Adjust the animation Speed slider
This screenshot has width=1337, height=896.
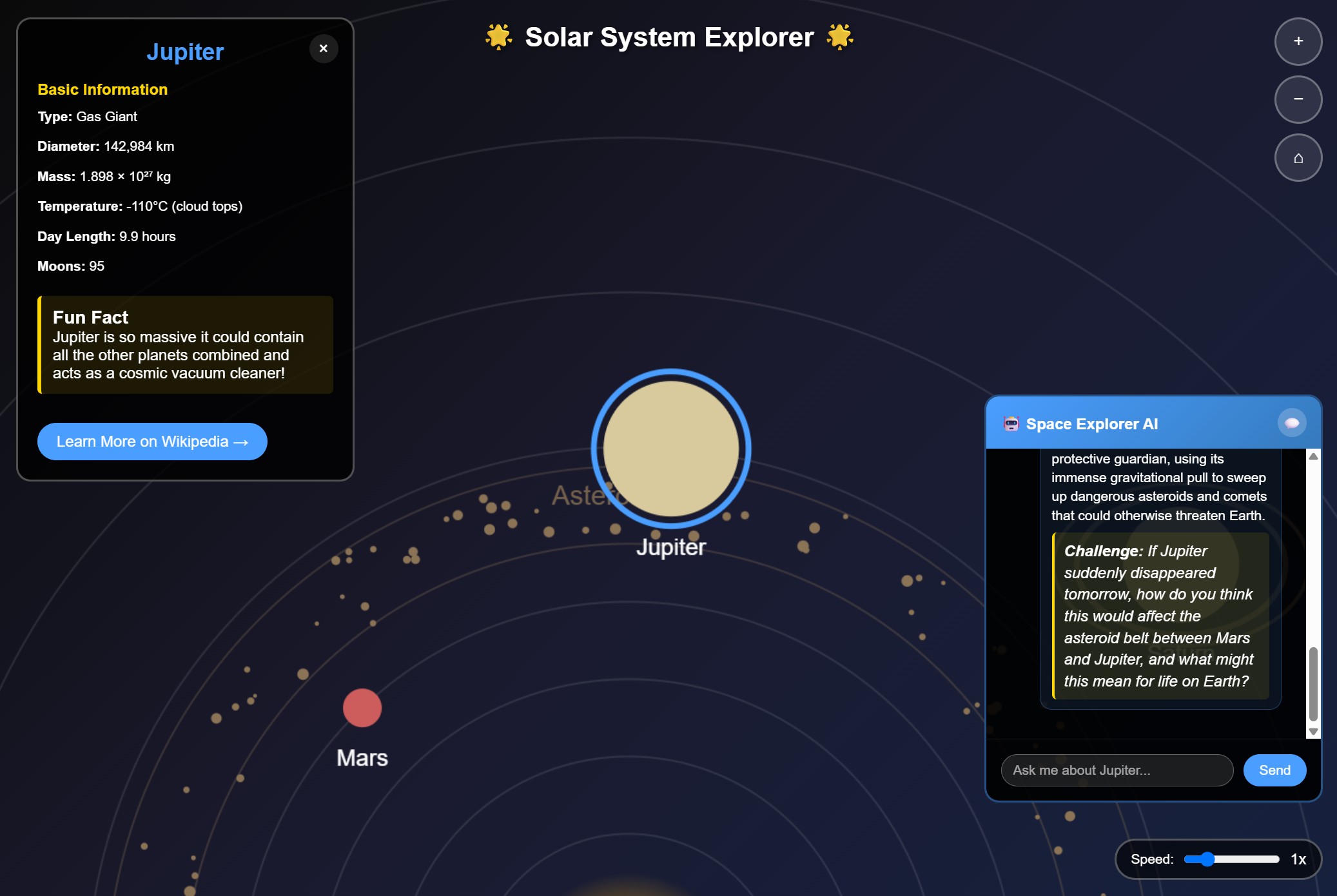click(1231, 859)
